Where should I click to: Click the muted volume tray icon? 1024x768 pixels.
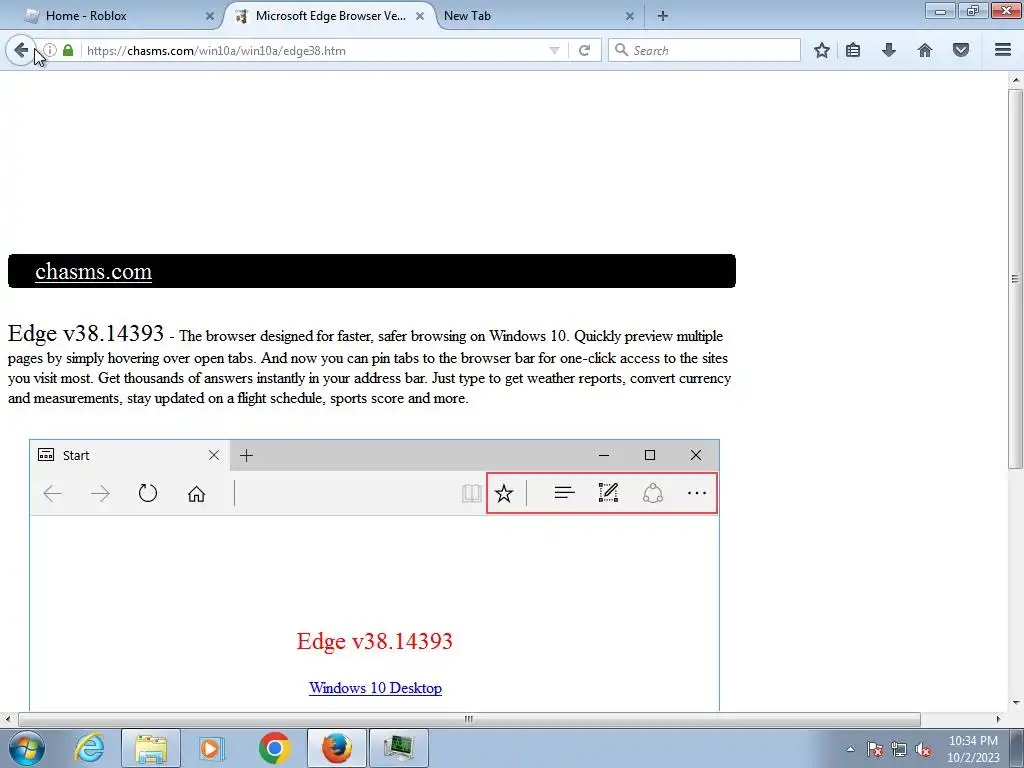923,749
